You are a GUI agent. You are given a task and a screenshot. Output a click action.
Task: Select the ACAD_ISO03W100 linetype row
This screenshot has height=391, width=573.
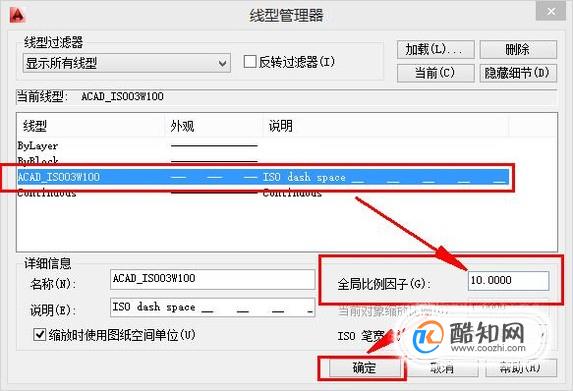(263, 177)
